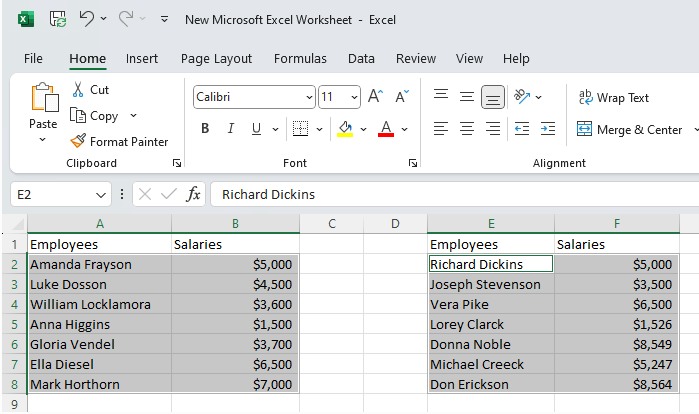Open the Name Box dropdown arrow
Viewport: 699px width, 414px height.
pyautogui.click(x=101, y=194)
